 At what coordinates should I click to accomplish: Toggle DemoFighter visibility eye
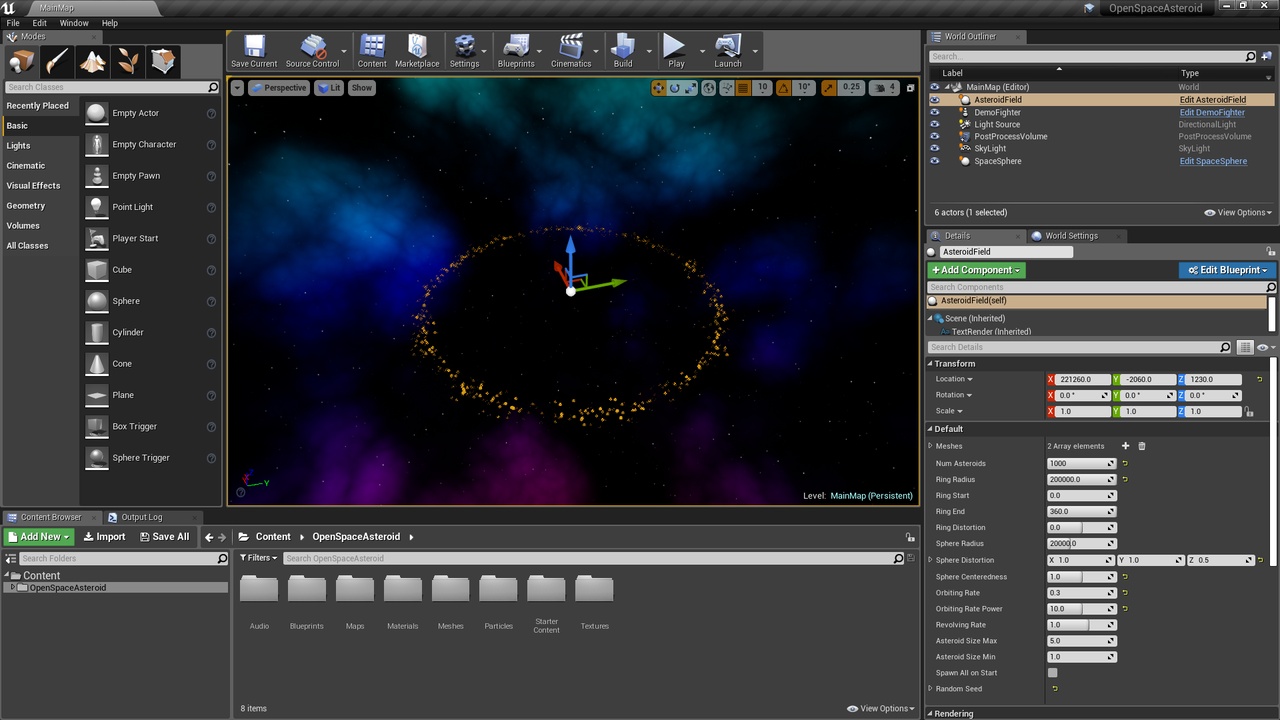pos(935,112)
